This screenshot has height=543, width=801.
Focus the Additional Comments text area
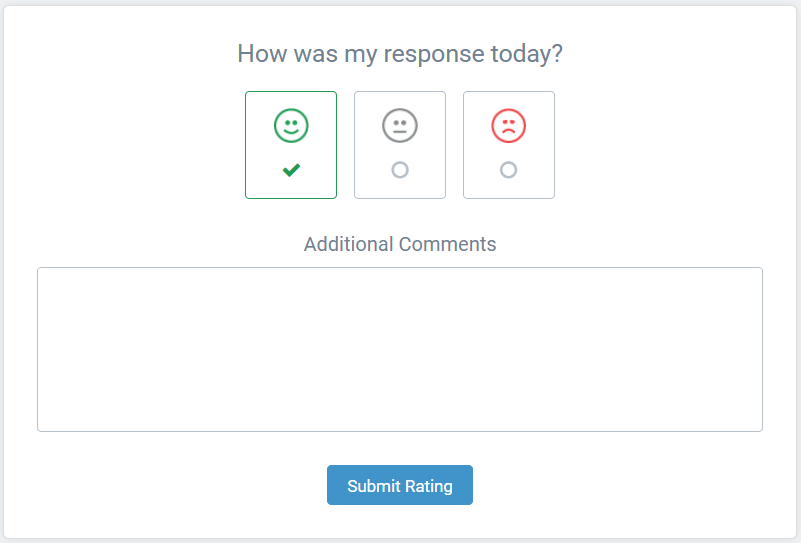point(400,349)
